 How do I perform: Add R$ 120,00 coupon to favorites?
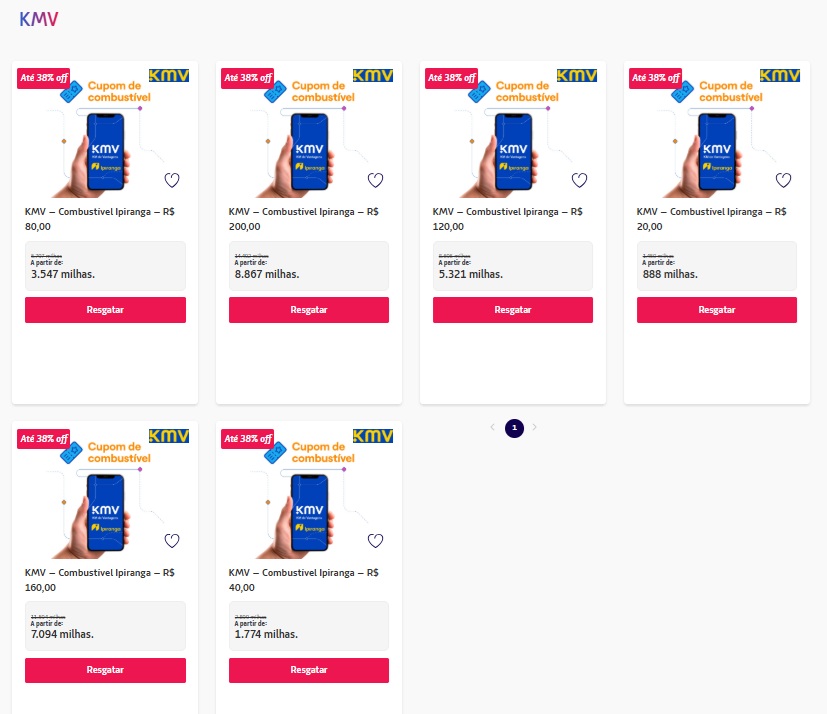coord(579,180)
